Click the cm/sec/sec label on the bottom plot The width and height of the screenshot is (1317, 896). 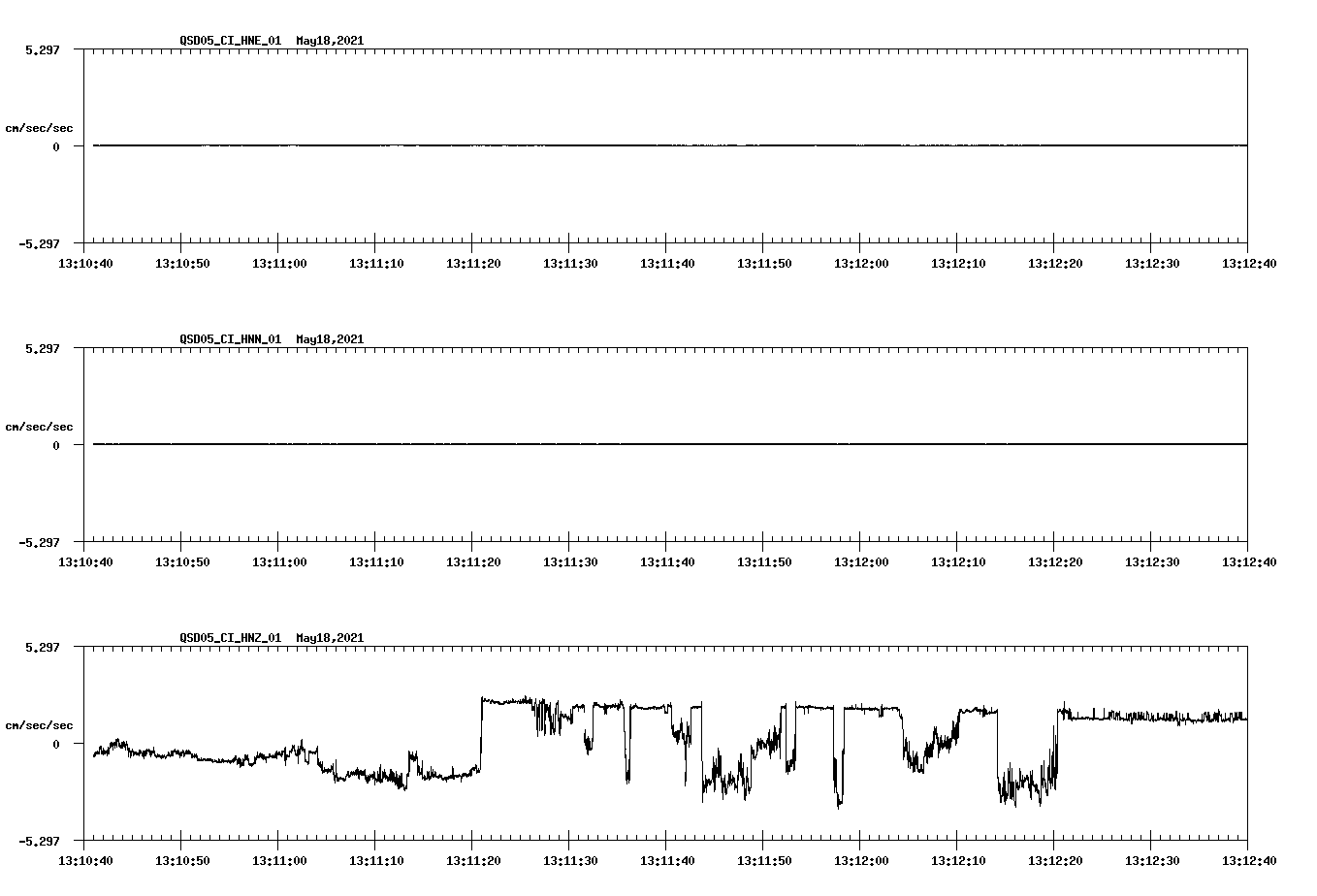39,723
